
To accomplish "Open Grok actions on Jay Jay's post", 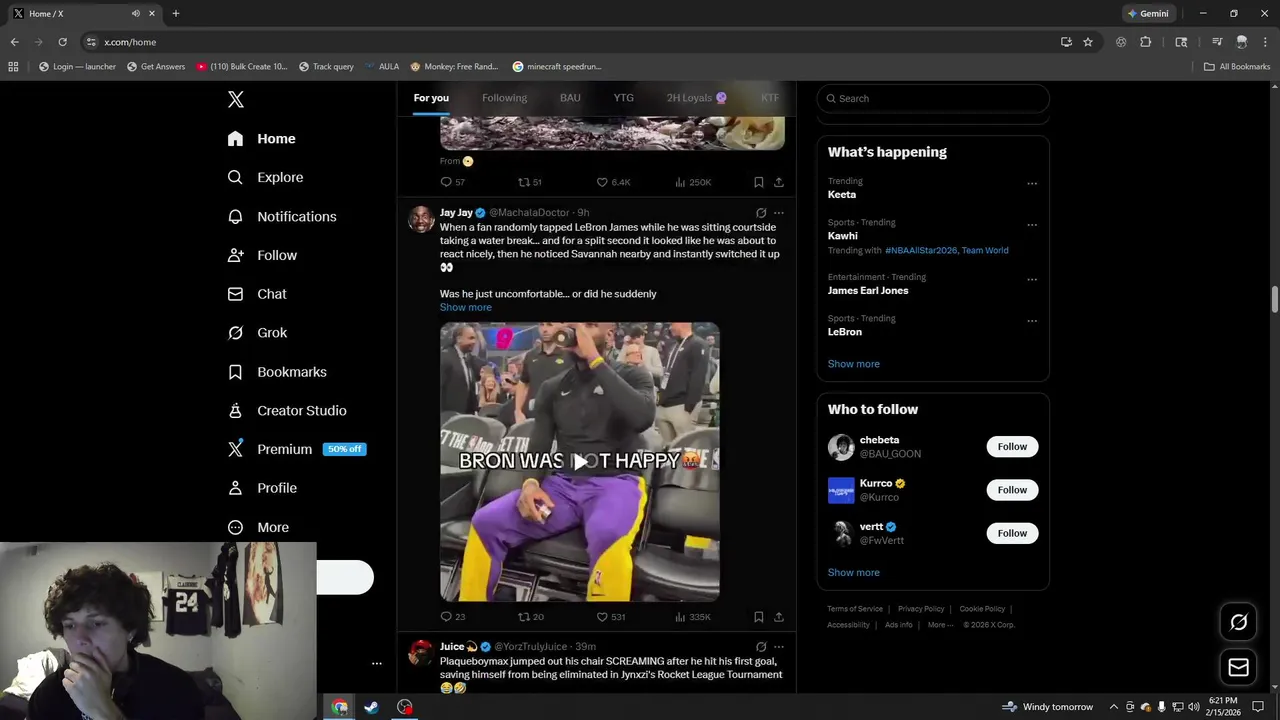I will 761,213.
